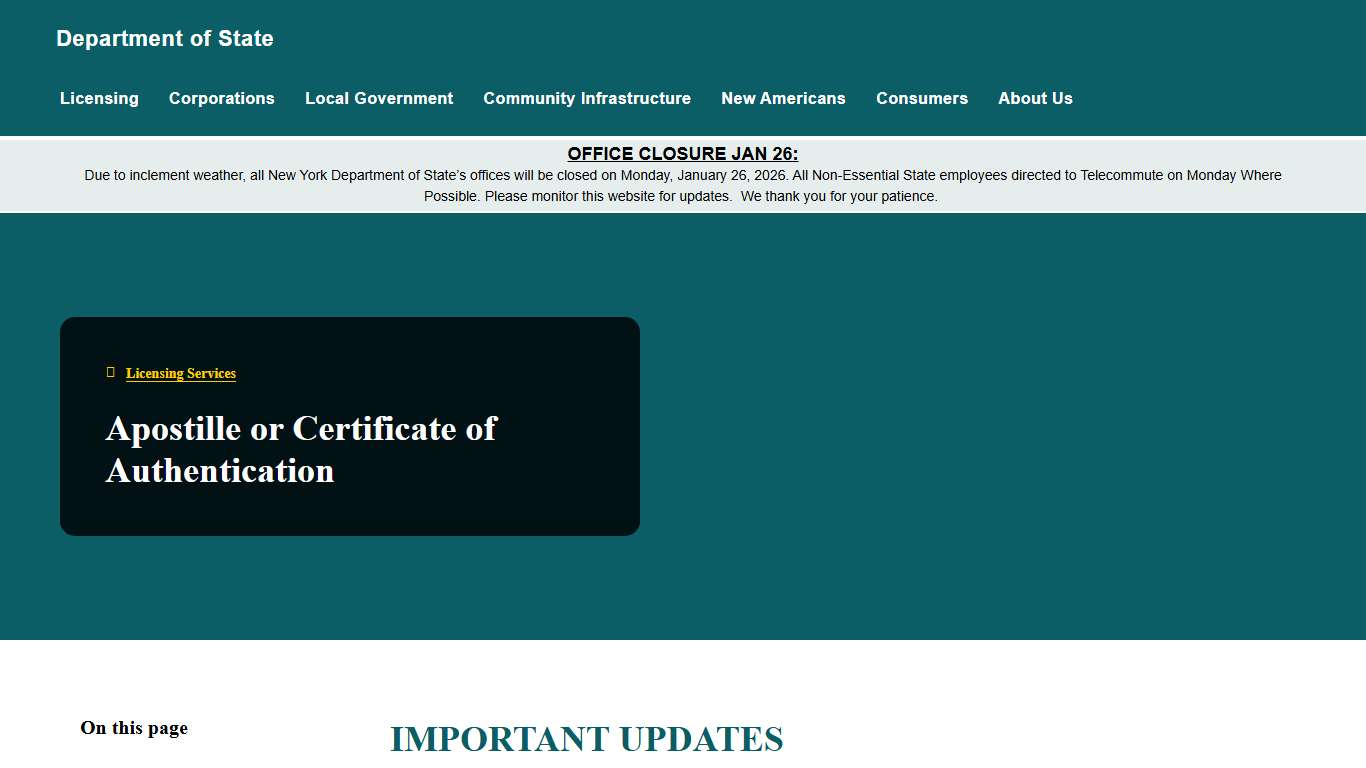Expand the Local Government navigation menu
The width and height of the screenshot is (1366, 768).
coord(379,98)
